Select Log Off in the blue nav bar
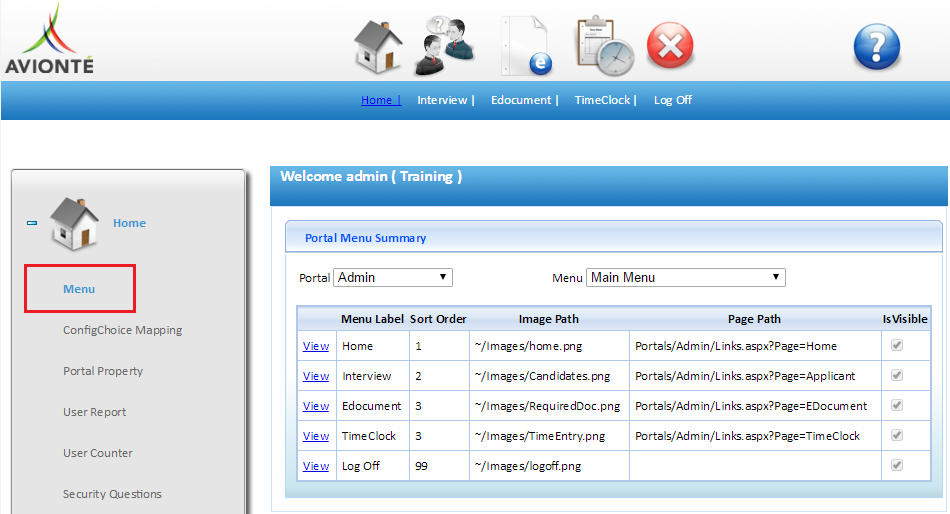Viewport: 950px width, 514px height. [673, 100]
